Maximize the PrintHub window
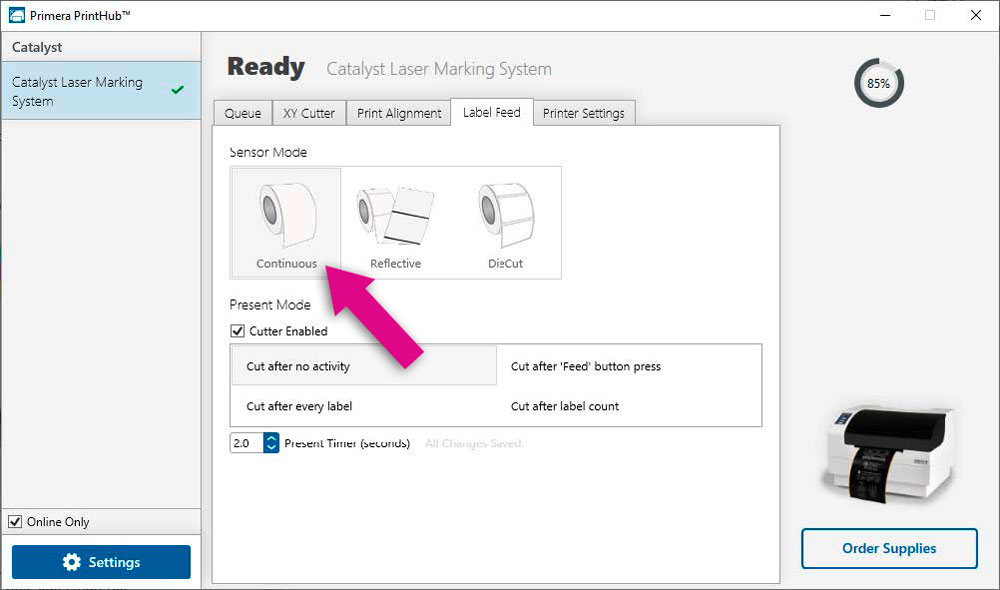 [x=930, y=15]
